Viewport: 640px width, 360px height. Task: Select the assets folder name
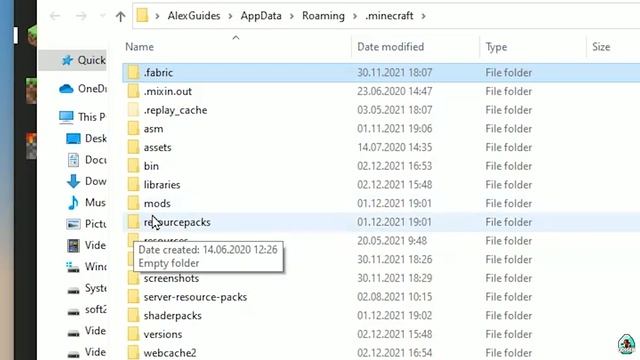[158, 148]
